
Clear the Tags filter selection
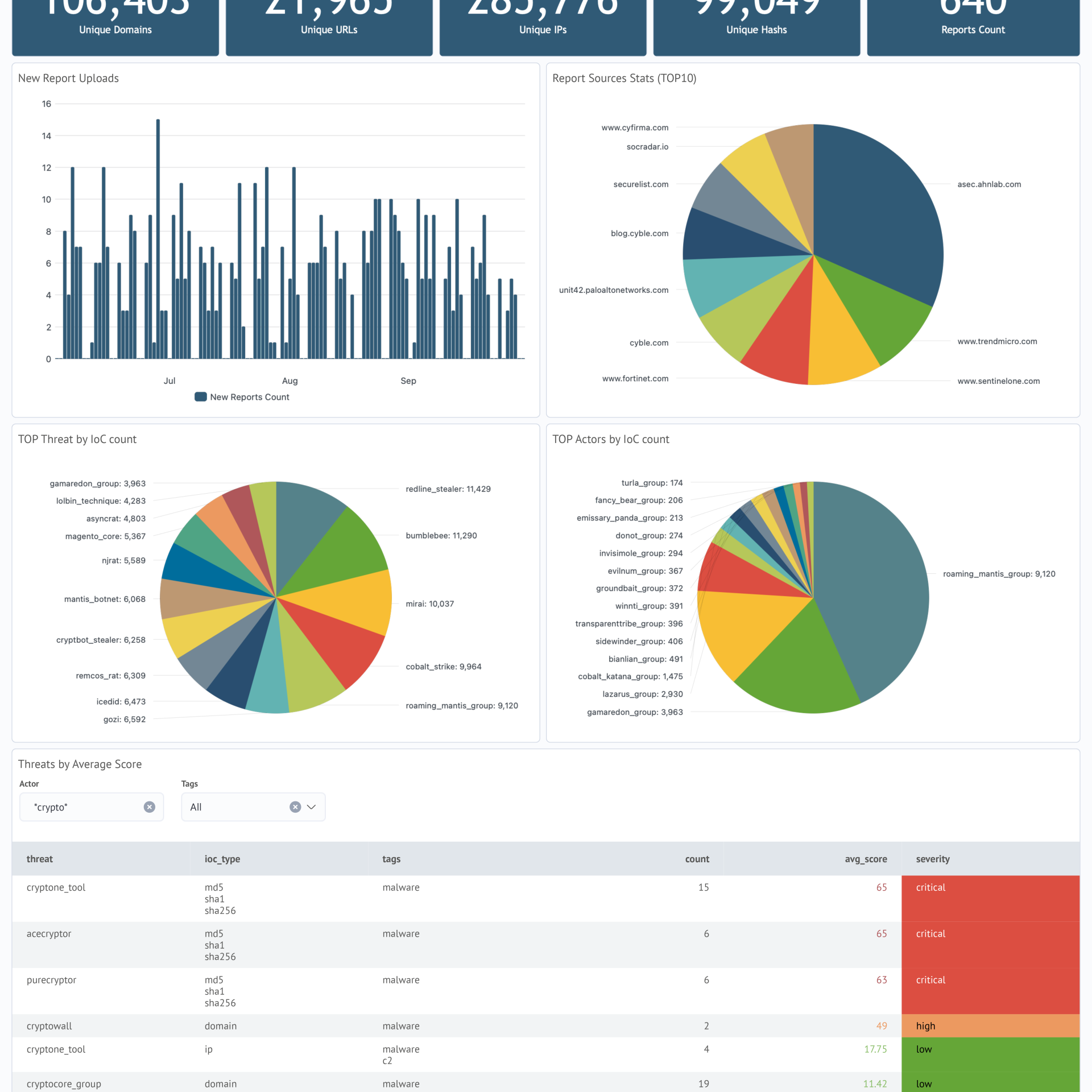tap(295, 807)
